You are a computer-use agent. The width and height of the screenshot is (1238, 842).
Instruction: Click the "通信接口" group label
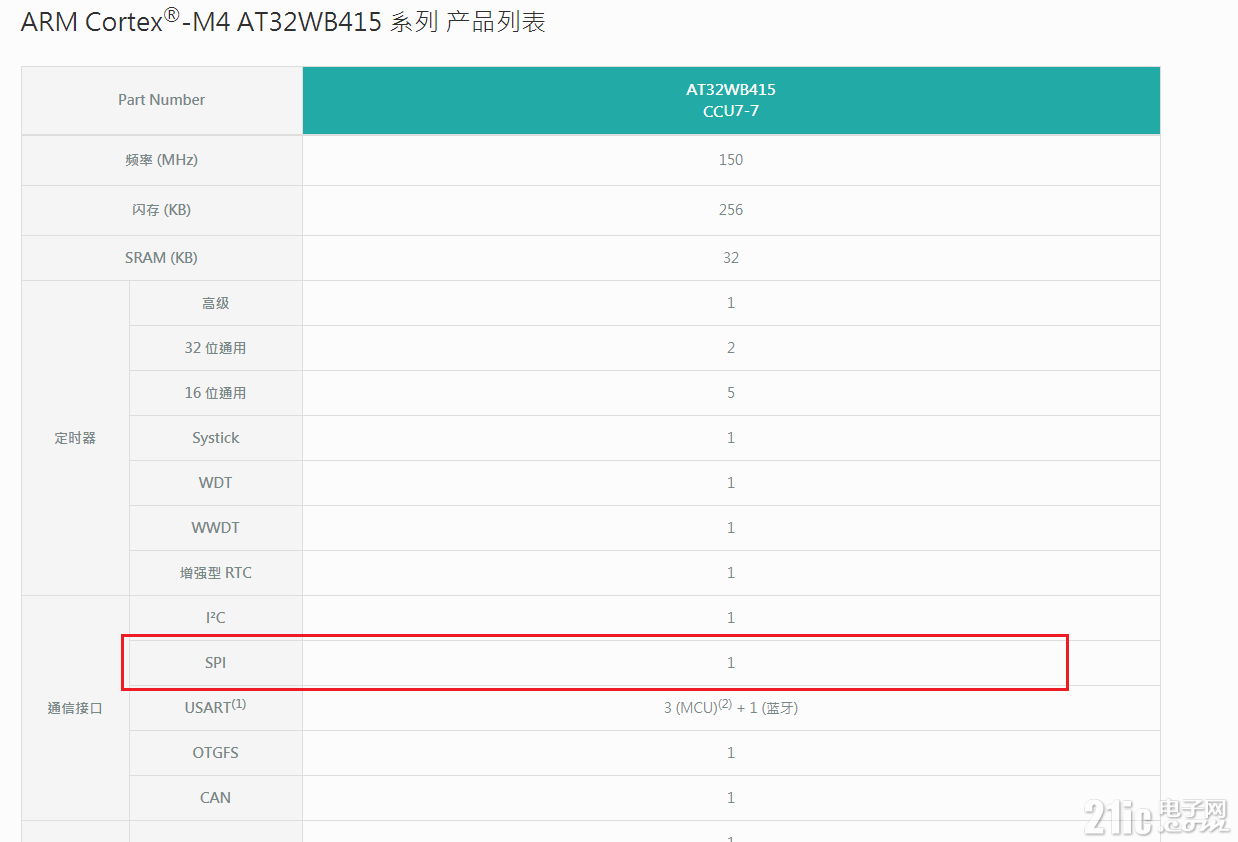click(x=75, y=708)
